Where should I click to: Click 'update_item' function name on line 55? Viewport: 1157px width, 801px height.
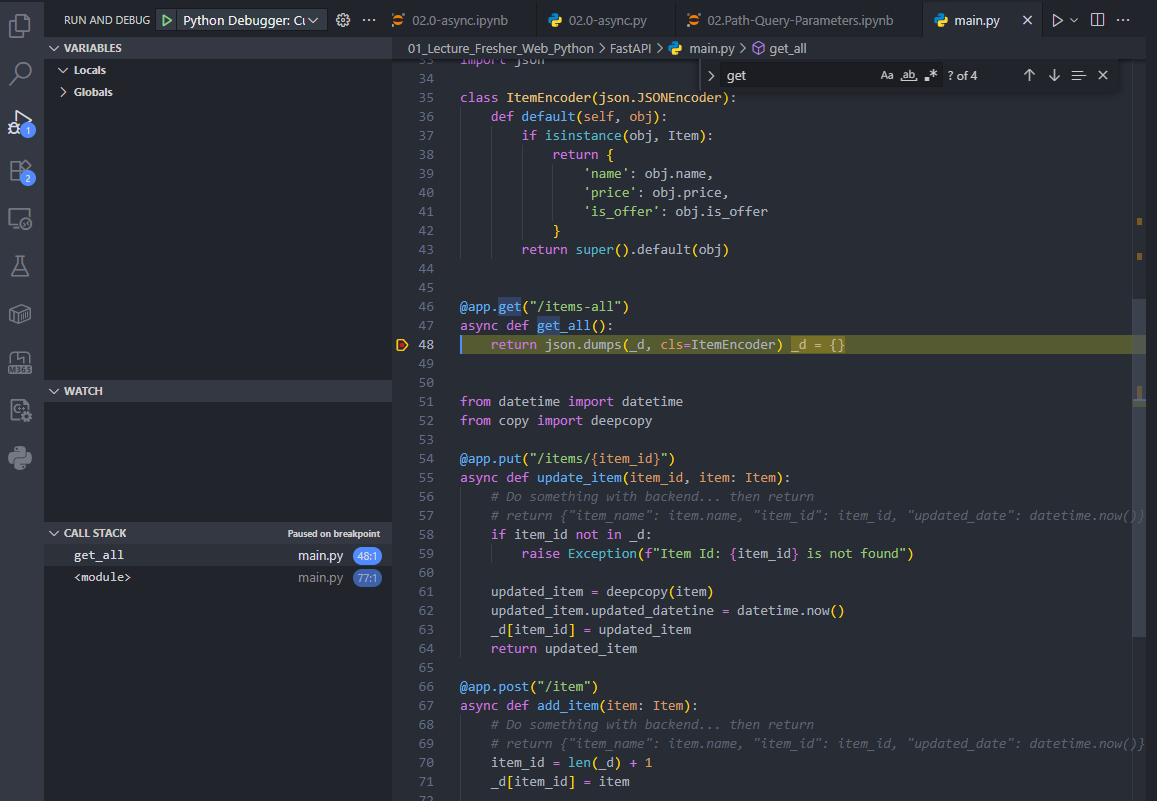579,478
